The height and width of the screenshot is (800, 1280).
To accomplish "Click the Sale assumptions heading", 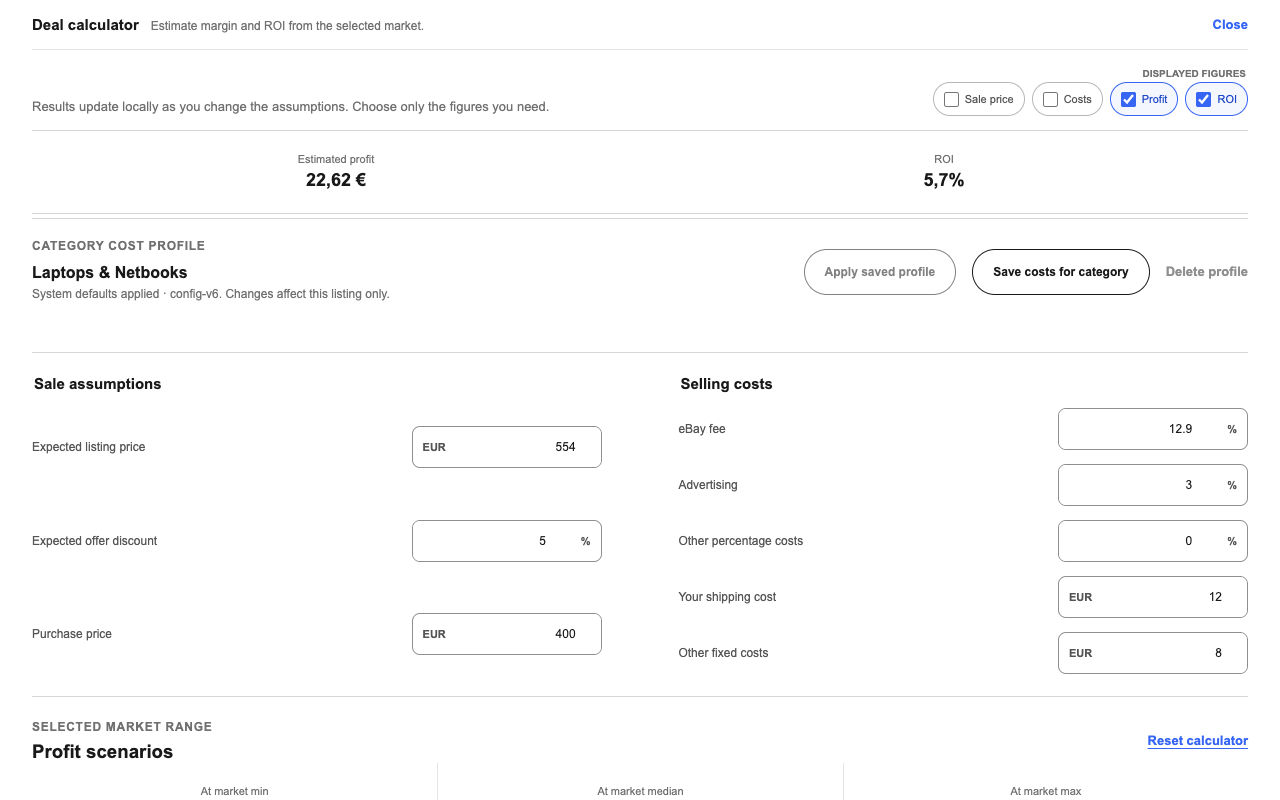I will coord(98,384).
